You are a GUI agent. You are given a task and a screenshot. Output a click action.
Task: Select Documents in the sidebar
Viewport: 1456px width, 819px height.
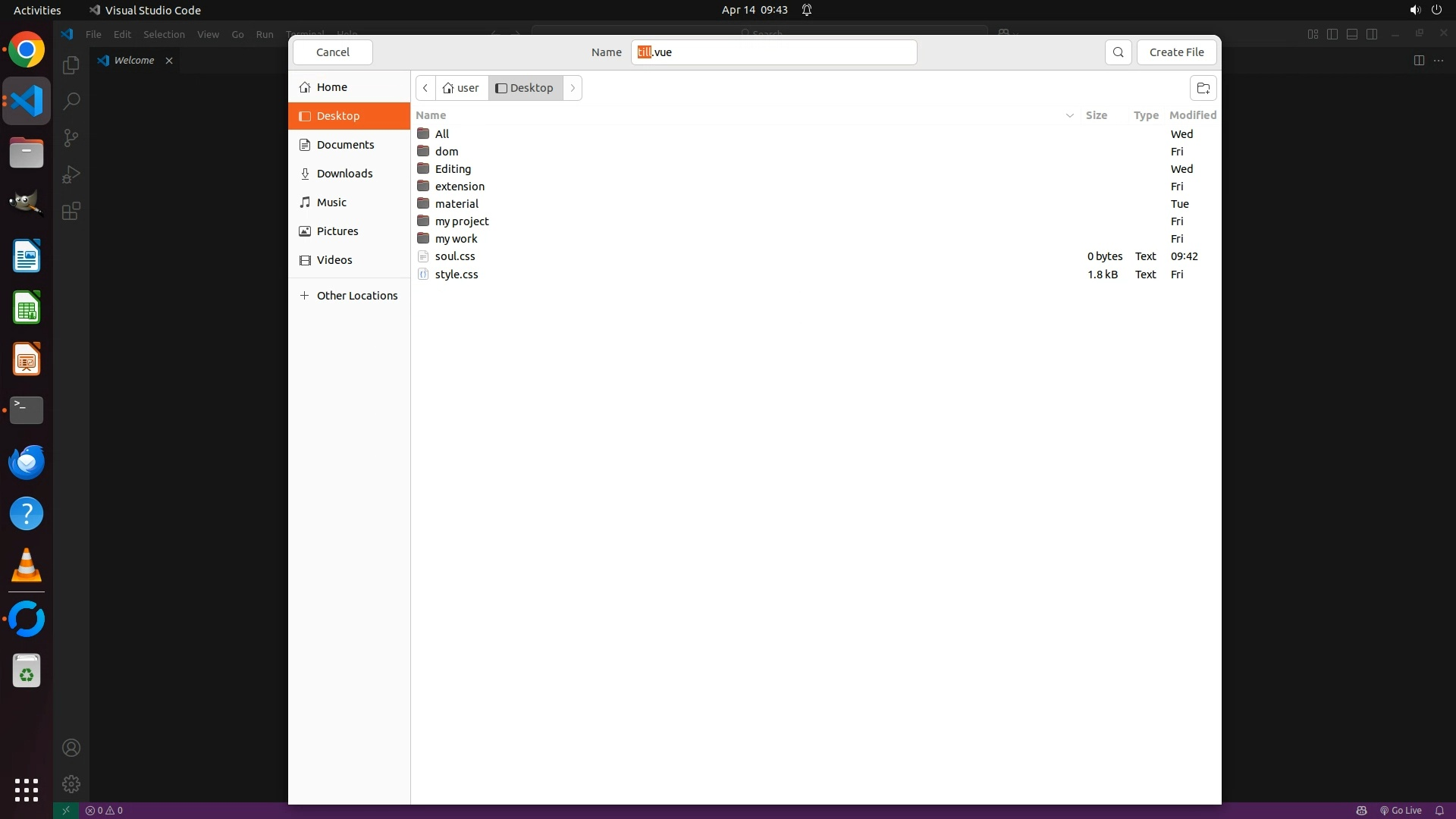point(345,145)
